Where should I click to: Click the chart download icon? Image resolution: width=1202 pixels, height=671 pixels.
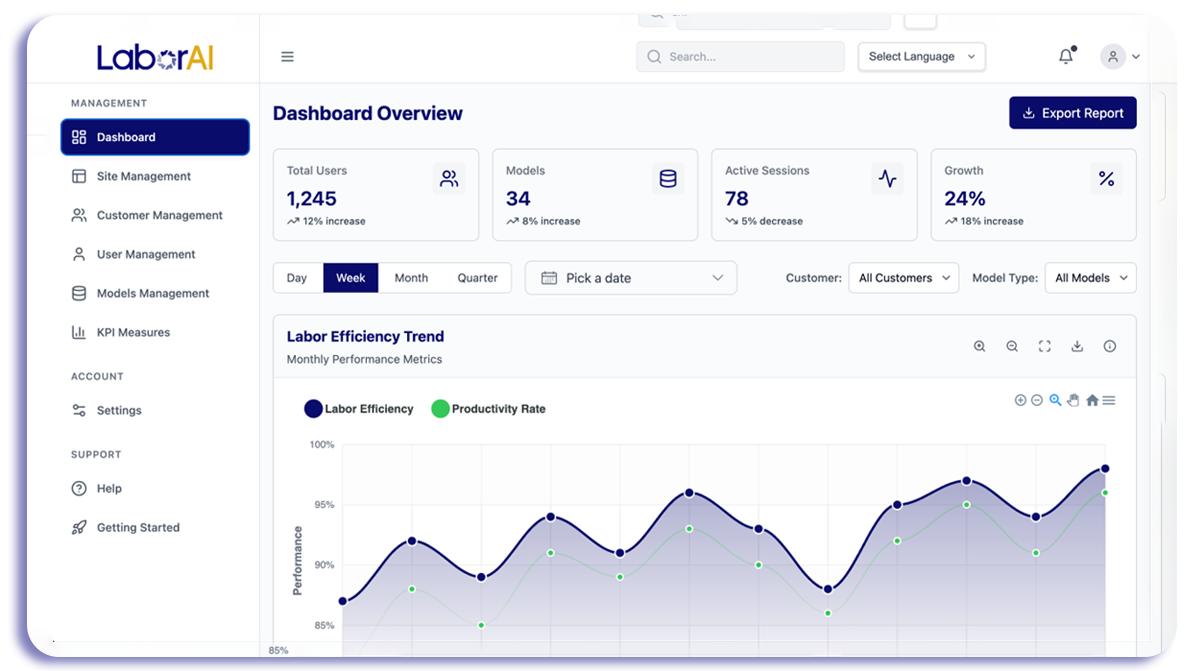1077,346
